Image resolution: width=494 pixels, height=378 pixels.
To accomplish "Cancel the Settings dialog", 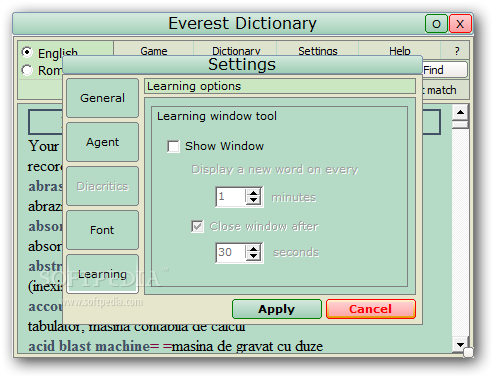I will 371,309.
